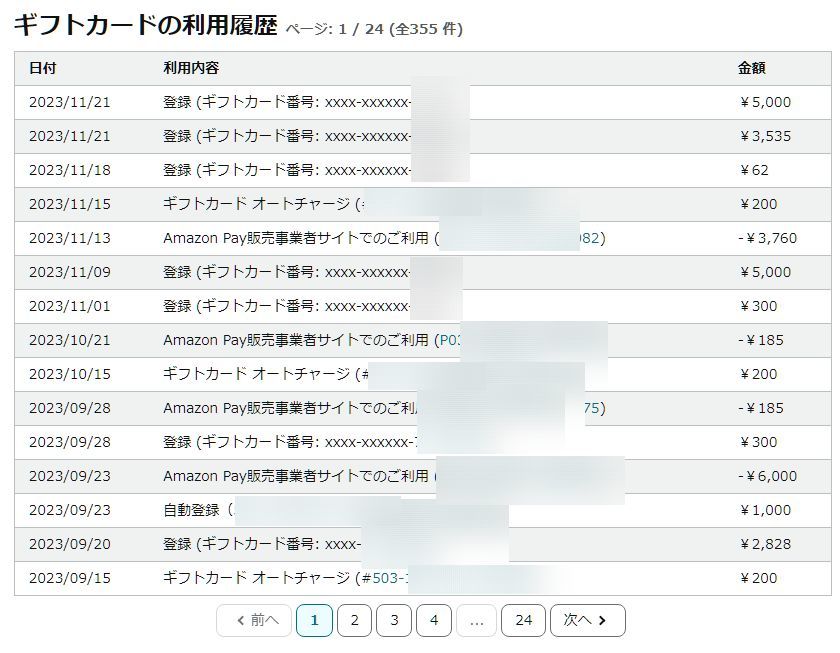
Task: Open the #503 auto-charge order link
Action: (383, 578)
